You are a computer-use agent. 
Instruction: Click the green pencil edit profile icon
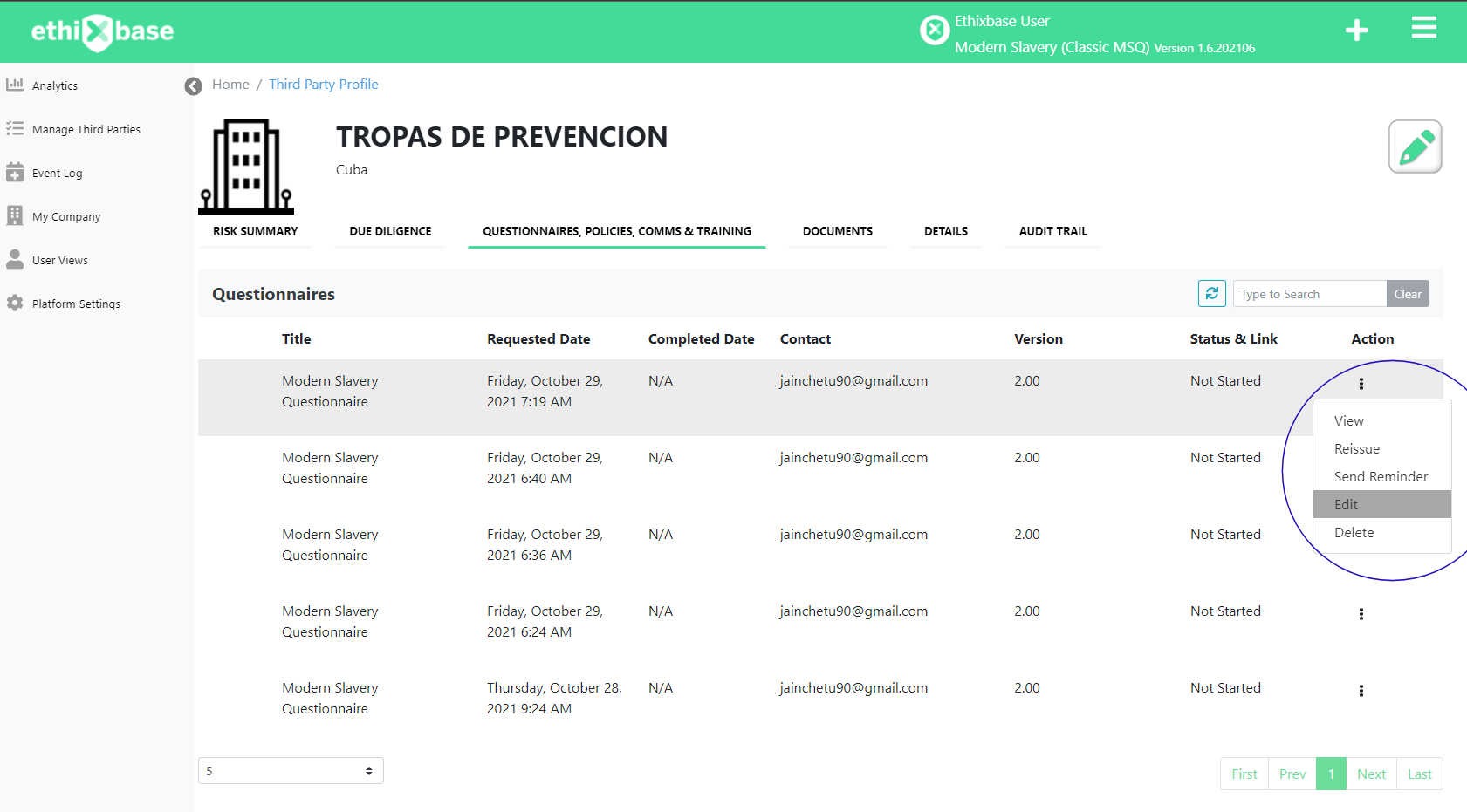pyautogui.click(x=1415, y=147)
